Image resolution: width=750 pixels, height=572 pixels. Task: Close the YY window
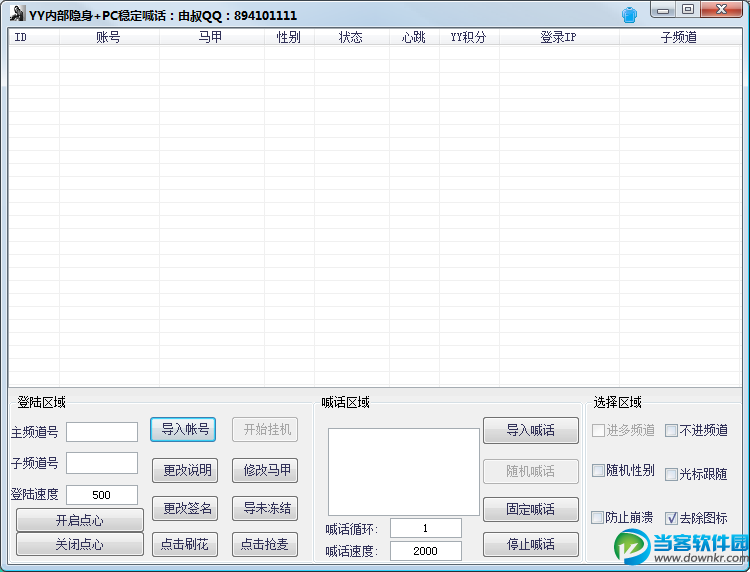722,10
